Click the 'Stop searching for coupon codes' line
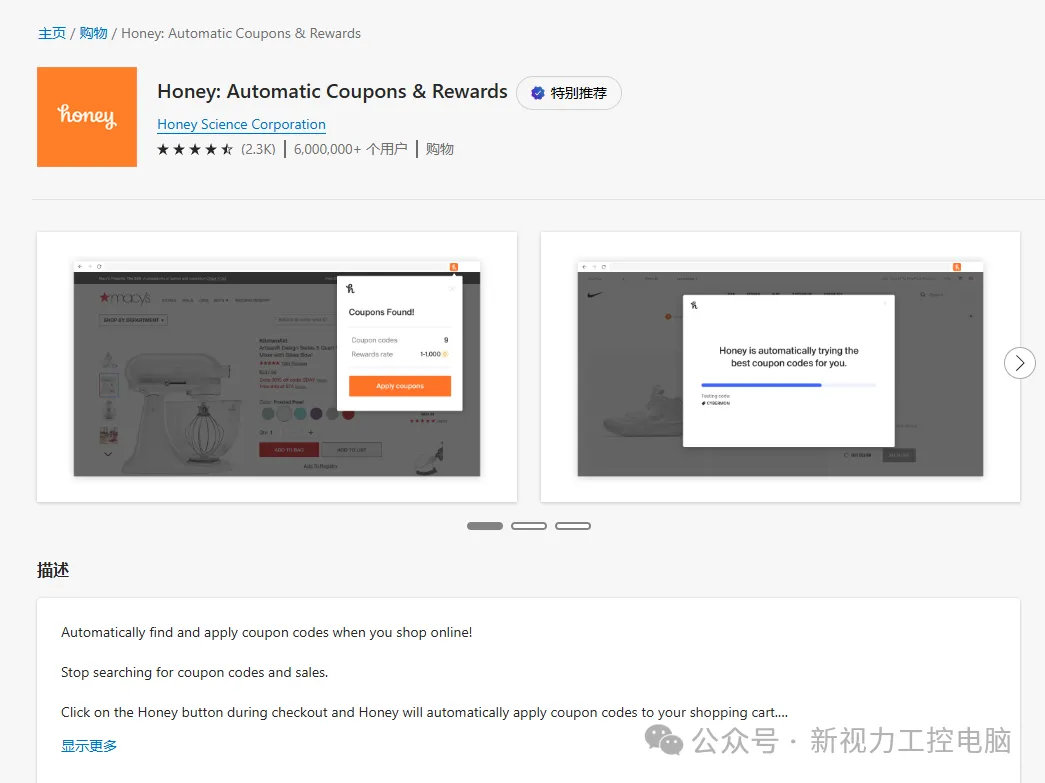This screenshot has width=1045, height=783. [x=195, y=672]
